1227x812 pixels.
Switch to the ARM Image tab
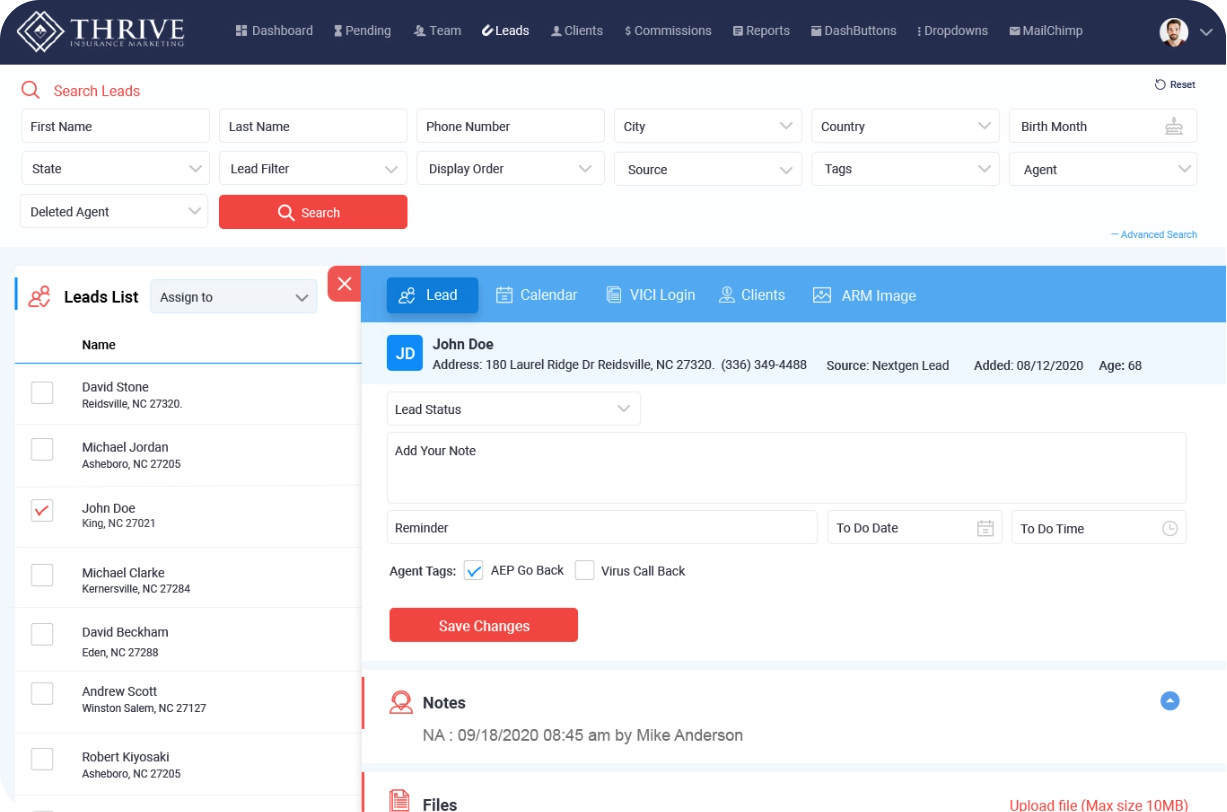point(864,295)
